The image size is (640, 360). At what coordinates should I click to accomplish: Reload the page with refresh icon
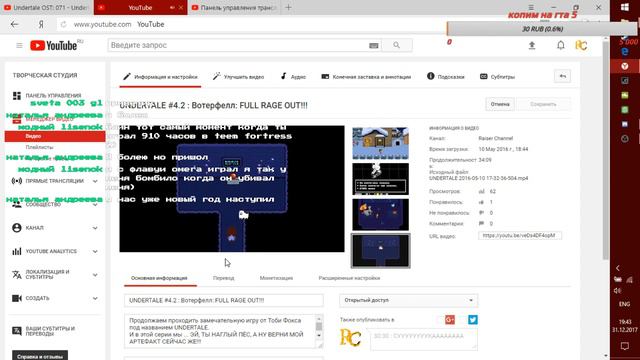coord(63,24)
